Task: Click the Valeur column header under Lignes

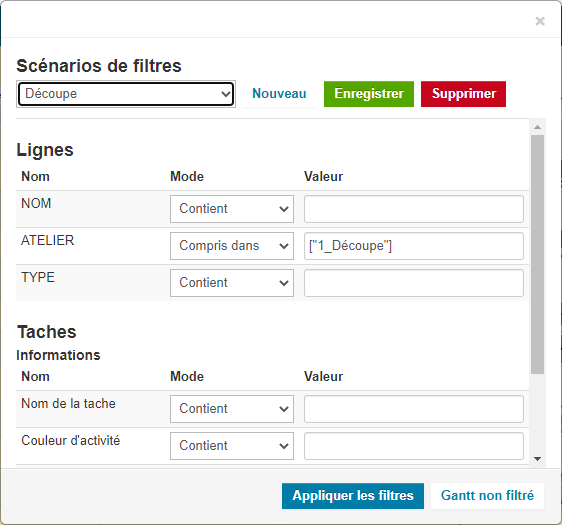Action: (323, 176)
